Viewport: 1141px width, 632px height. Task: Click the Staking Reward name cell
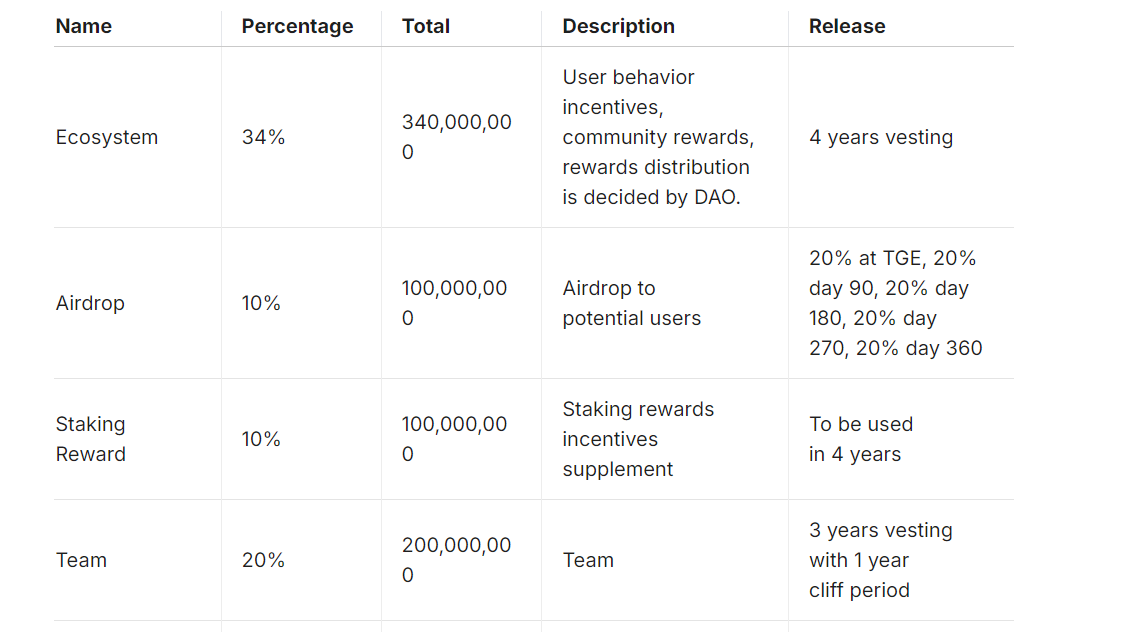point(90,440)
